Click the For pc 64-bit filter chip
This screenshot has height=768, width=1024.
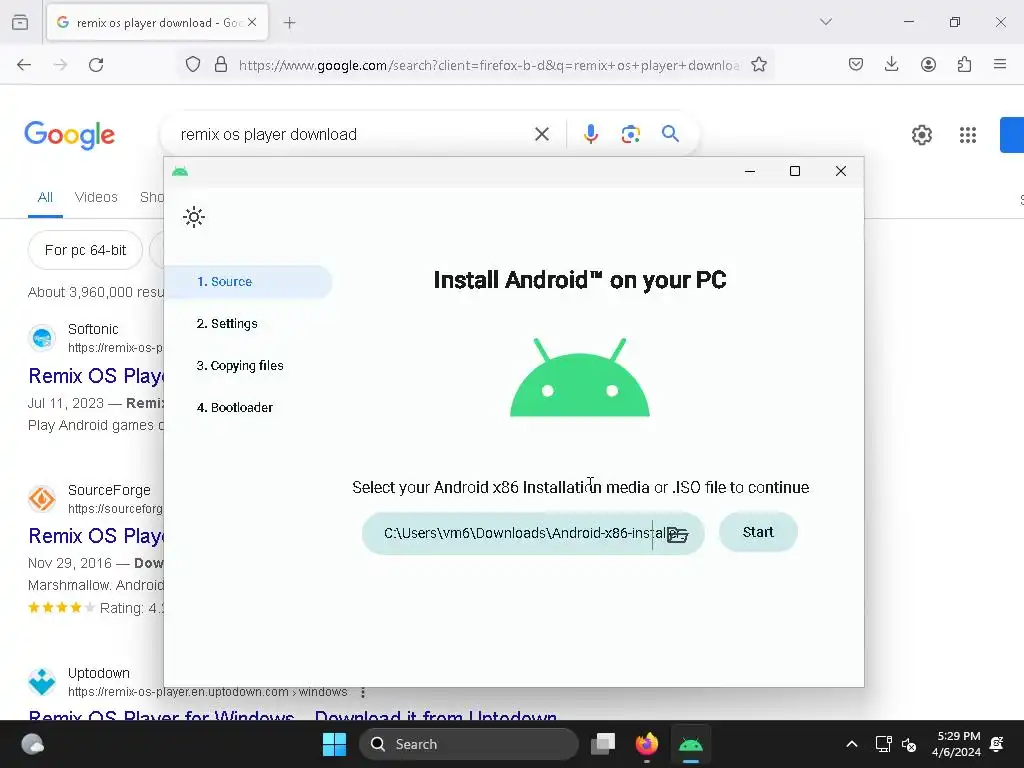(86, 250)
